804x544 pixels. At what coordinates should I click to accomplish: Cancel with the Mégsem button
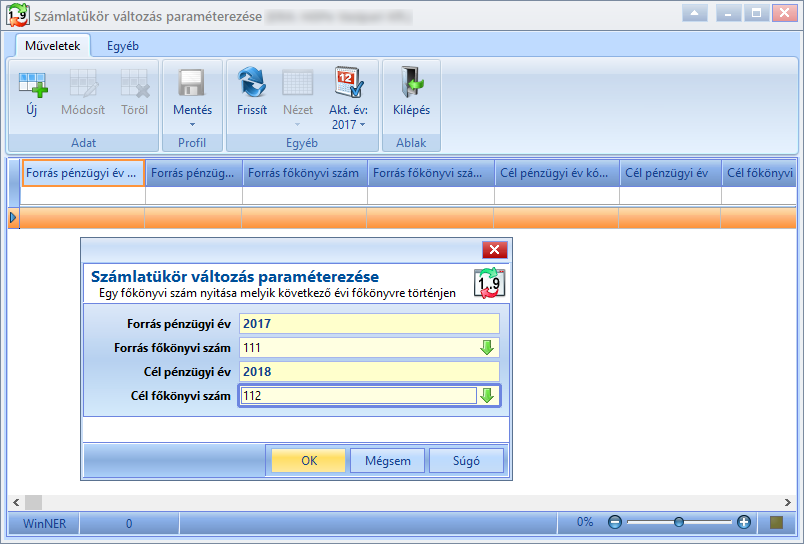(388, 460)
